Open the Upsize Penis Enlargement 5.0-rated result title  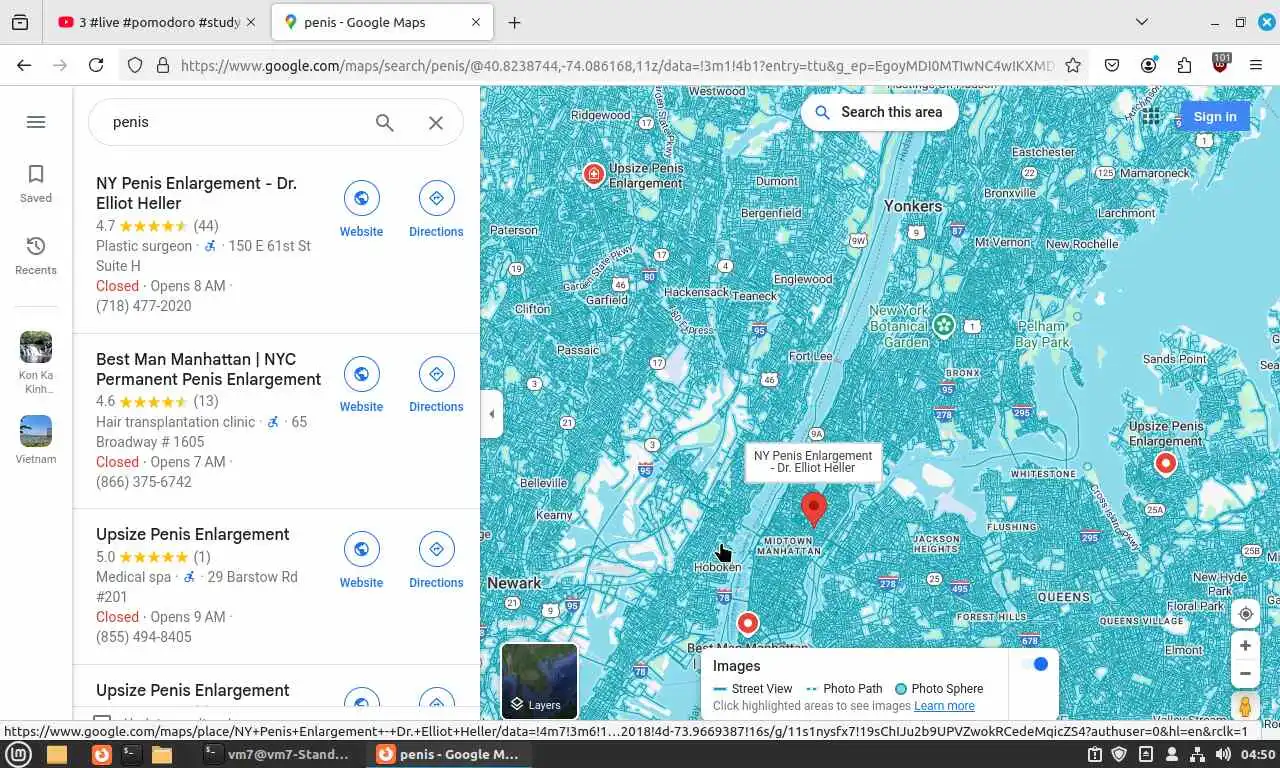pyautogui.click(x=193, y=534)
